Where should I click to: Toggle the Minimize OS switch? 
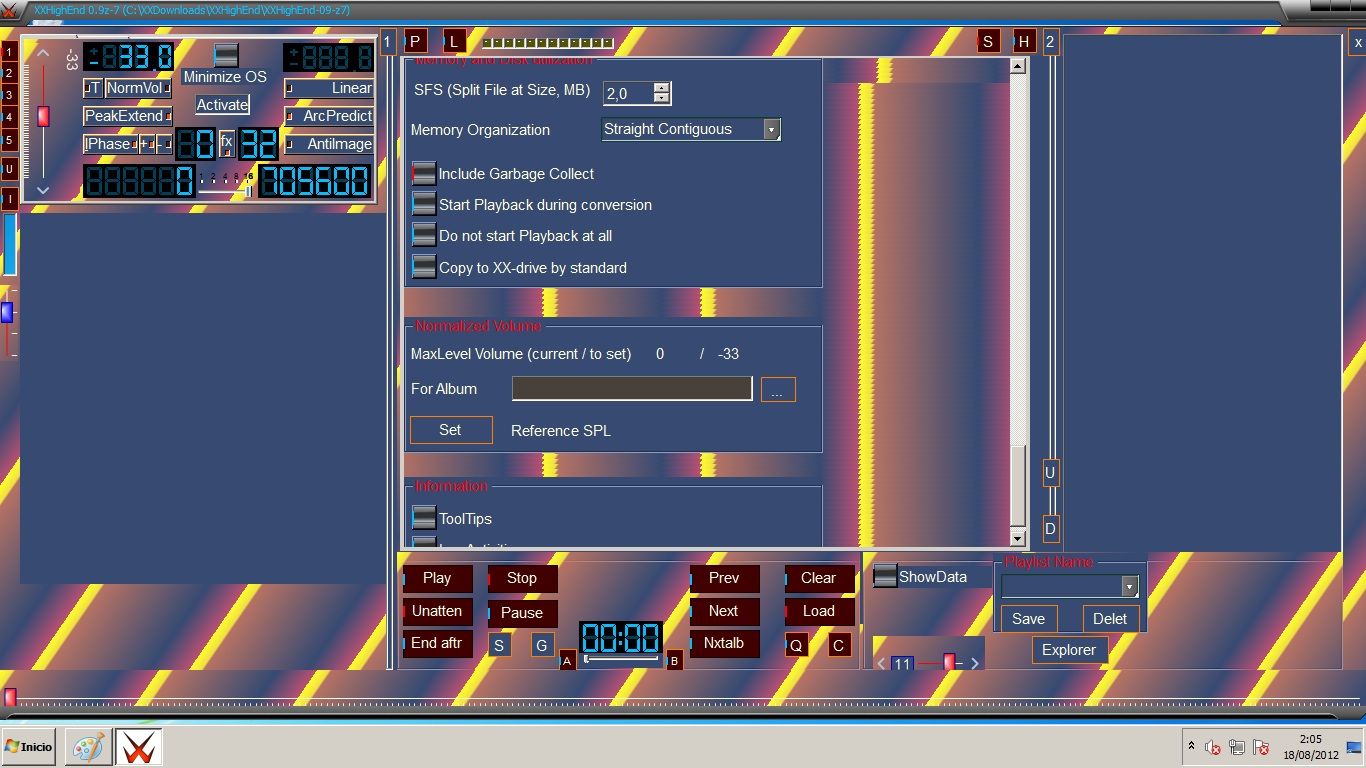coord(226,55)
